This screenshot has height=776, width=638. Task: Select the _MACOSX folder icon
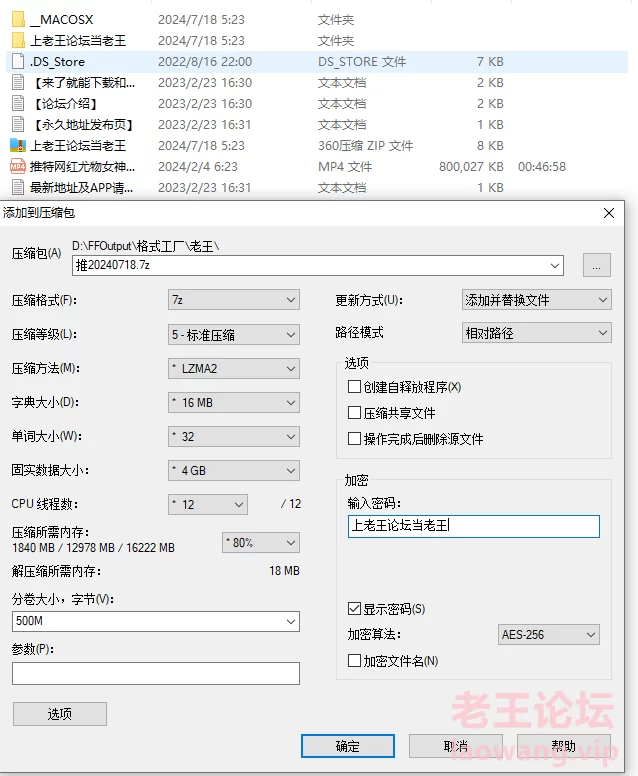tap(18, 19)
